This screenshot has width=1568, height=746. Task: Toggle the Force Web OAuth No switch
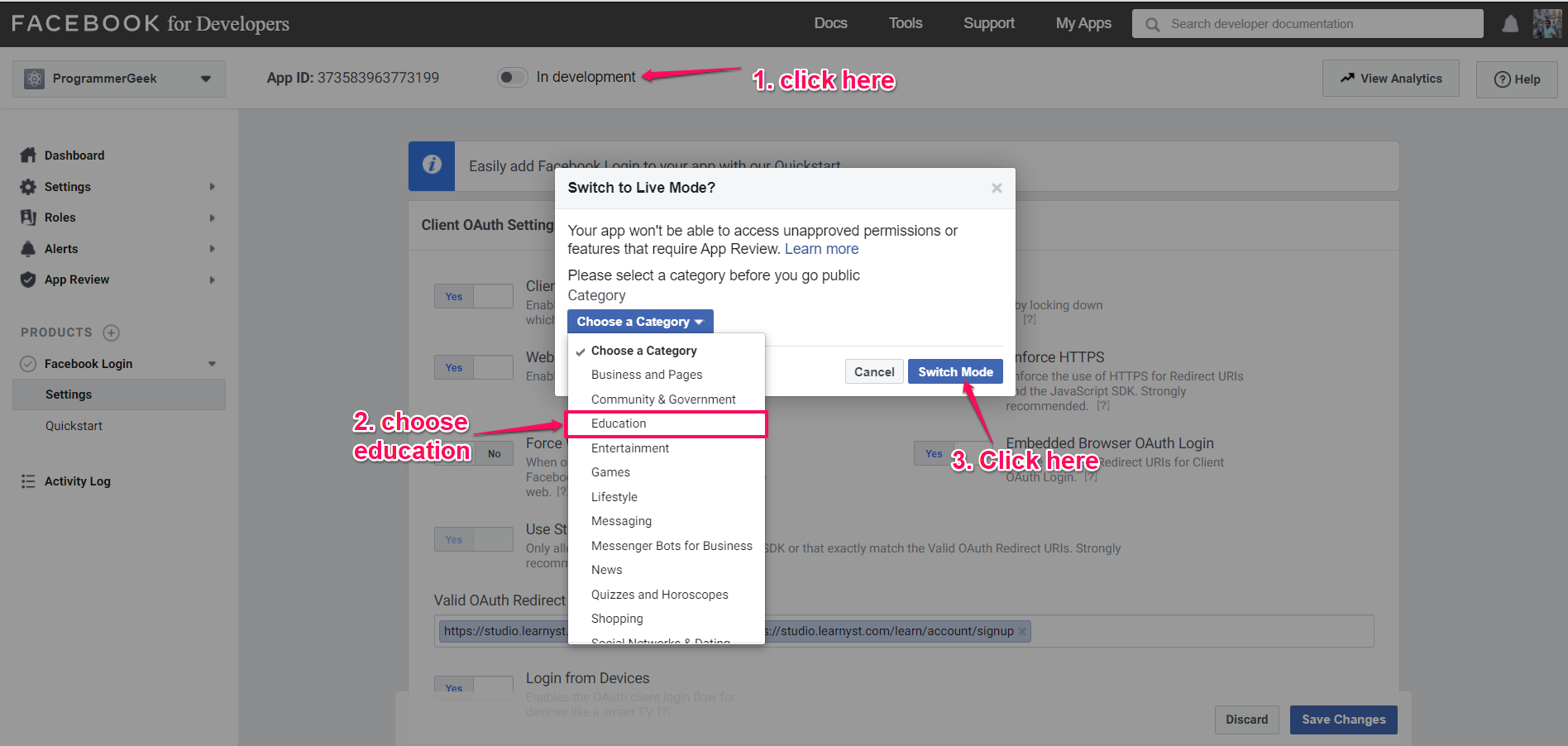click(x=474, y=453)
